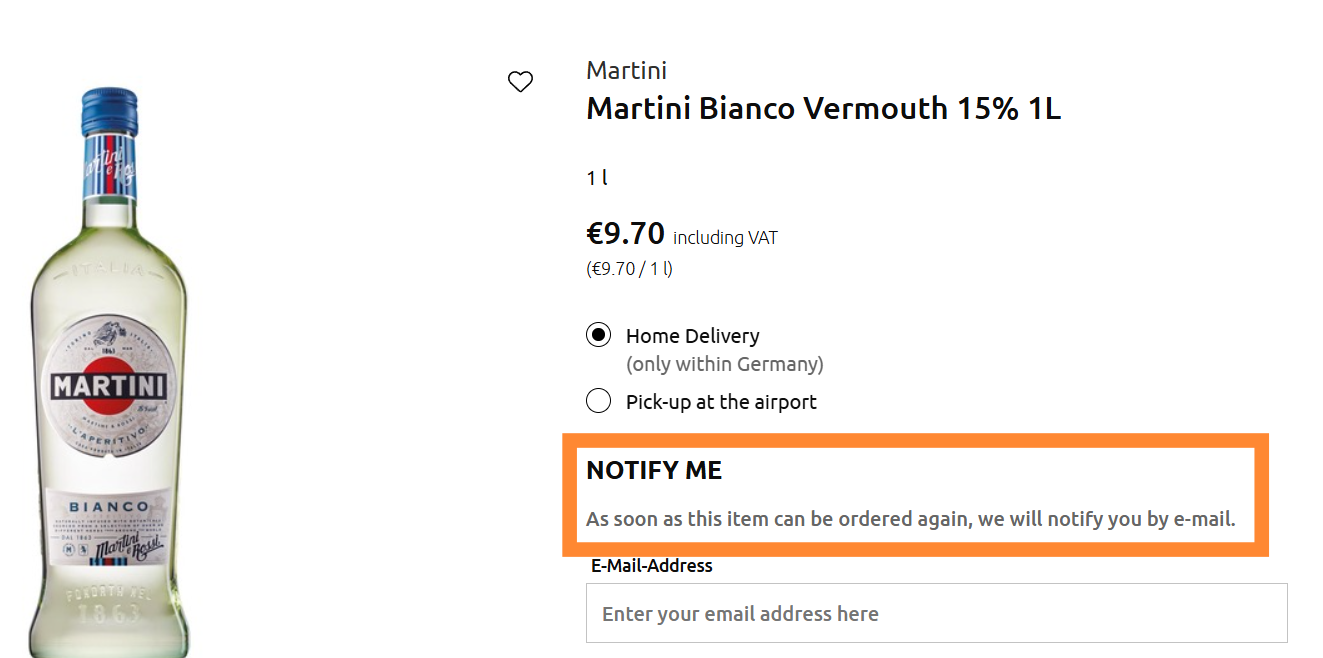Click the "including VAT" text
The width and height of the screenshot is (1323, 658).
pyautogui.click(x=725, y=238)
